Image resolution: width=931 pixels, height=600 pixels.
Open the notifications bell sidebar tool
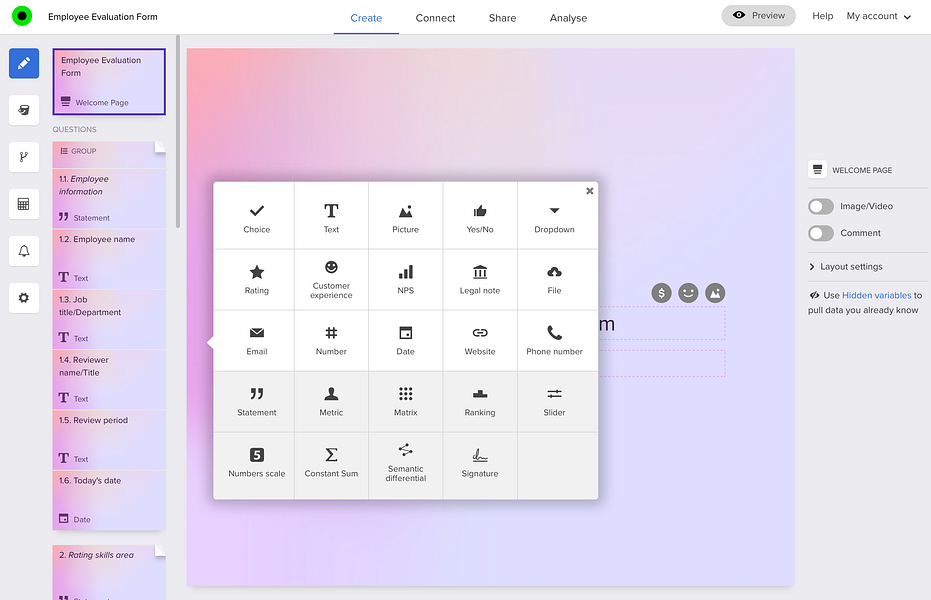(x=24, y=250)
